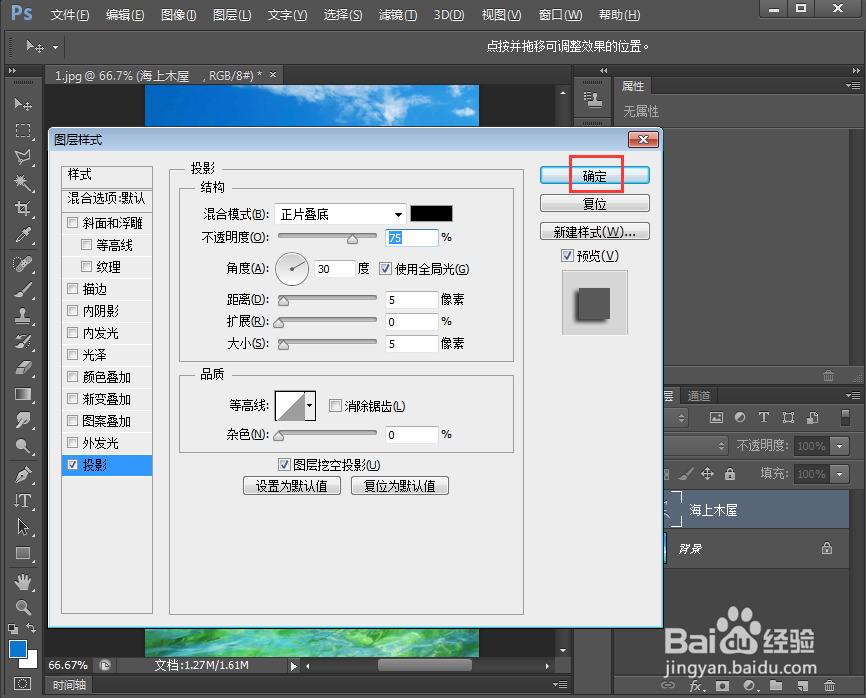Toggle 图层挖空投影 checkbox

point(284,464)
